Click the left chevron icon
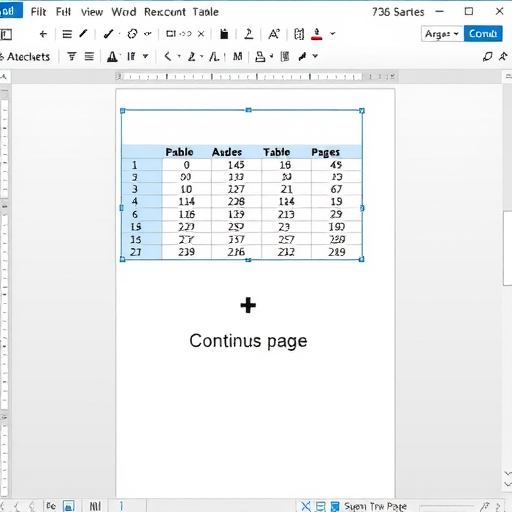The width and height of the screenshot is (512, 512). click(168, 57)
